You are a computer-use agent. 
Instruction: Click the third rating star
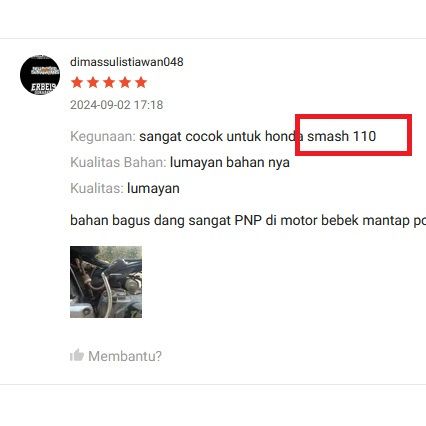(109, 82)
